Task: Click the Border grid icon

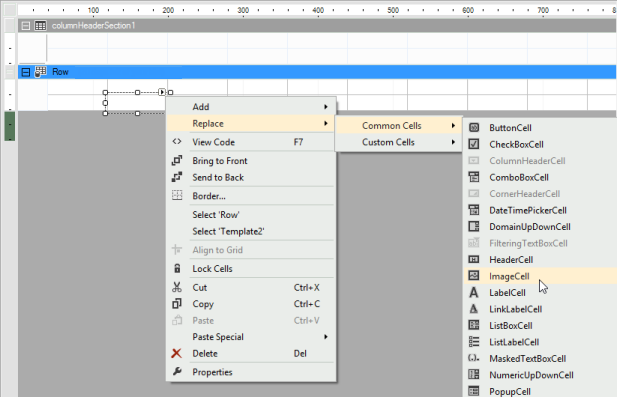Action: pyautogui.click(x=177, y=196)
